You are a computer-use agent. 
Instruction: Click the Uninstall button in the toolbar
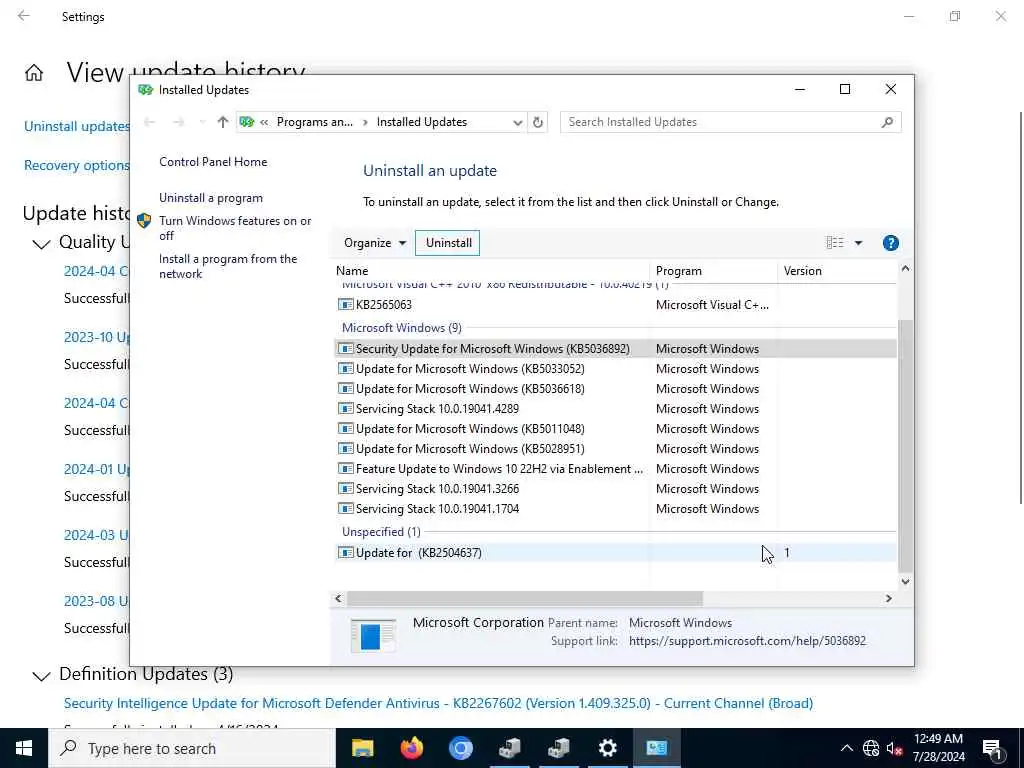[448, 243]
